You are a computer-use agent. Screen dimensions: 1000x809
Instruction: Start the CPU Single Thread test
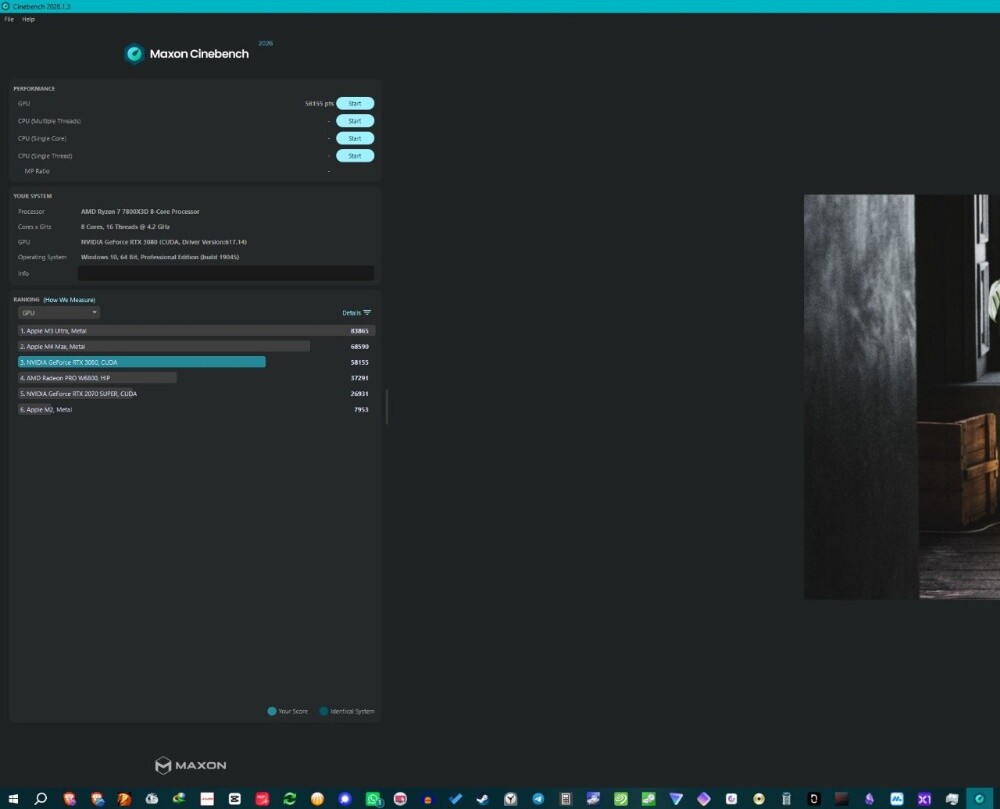tap(355, 156)
